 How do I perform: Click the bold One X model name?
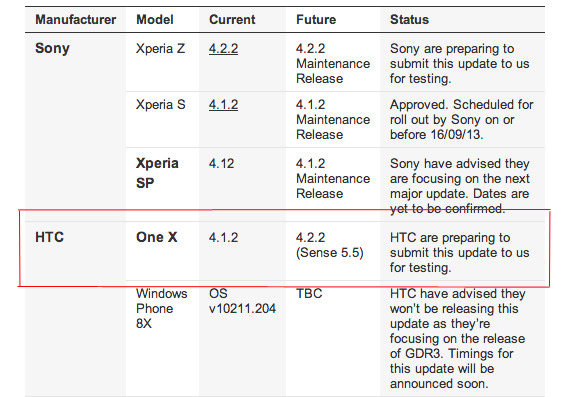coord(157,237)
